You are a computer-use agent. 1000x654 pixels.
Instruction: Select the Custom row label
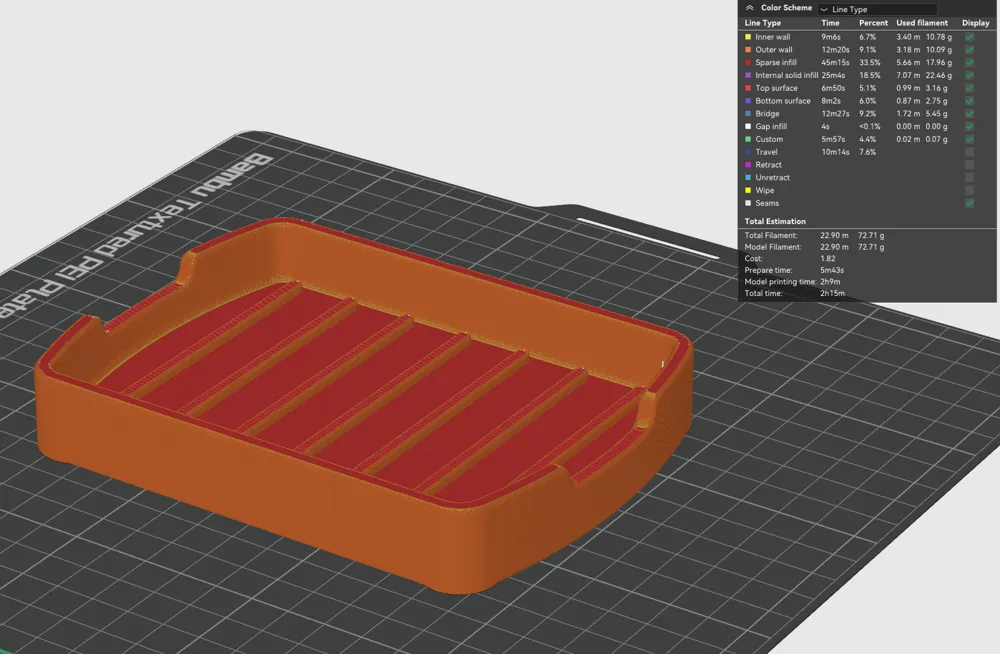tap(769, 139)
